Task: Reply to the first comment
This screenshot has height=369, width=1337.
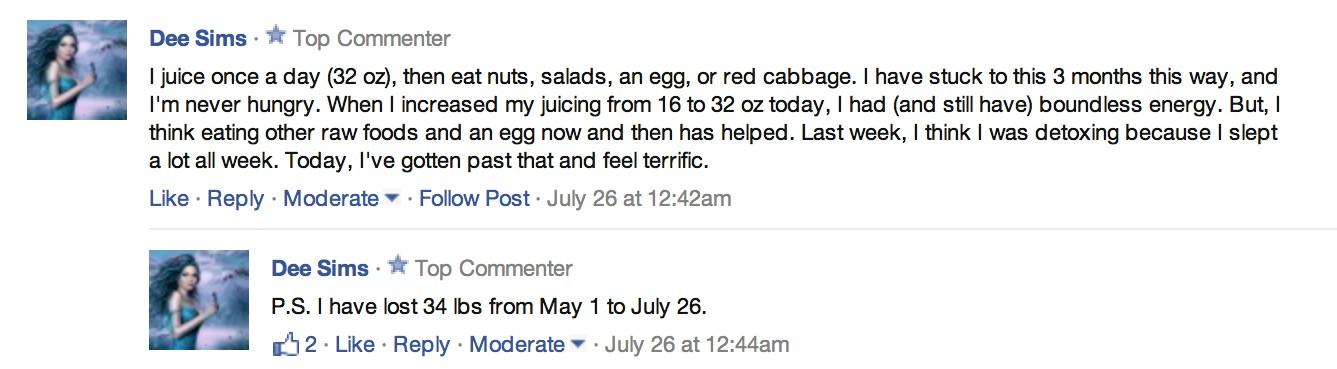Action: coord(236,199)
